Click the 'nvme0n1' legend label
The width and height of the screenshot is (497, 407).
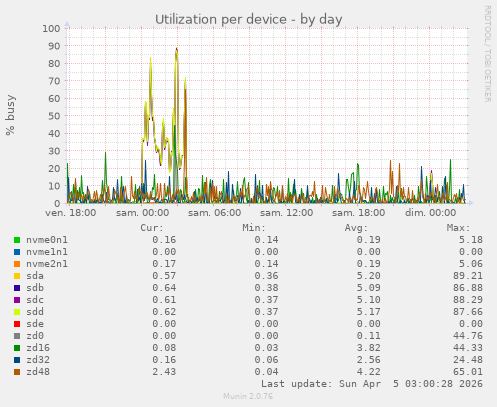tap(47, 240)
